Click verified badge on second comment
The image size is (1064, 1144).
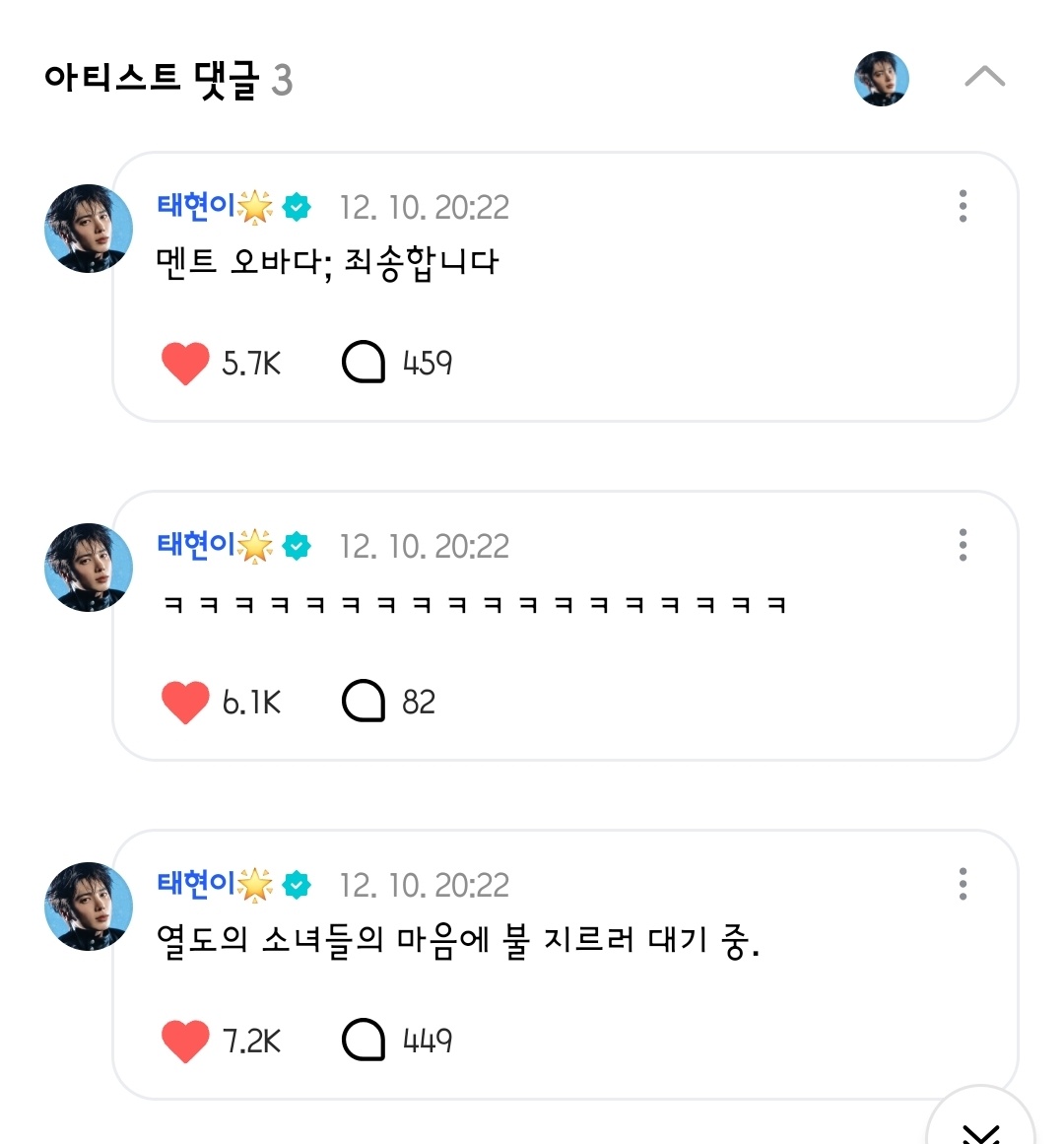click(x=297, y=546)
